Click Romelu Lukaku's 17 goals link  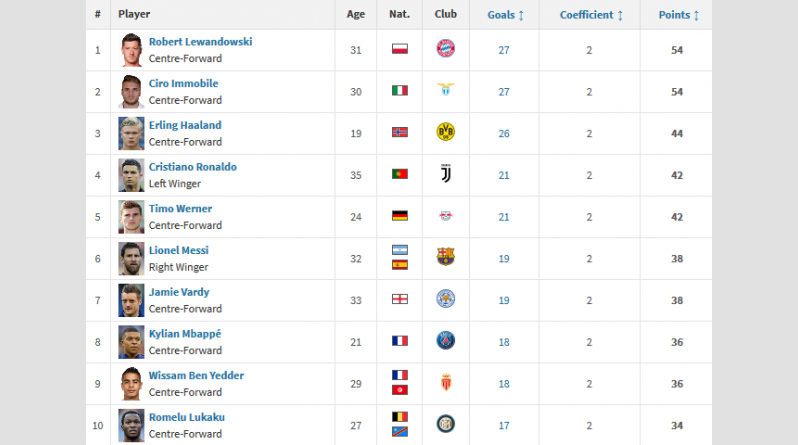(504, 426)
